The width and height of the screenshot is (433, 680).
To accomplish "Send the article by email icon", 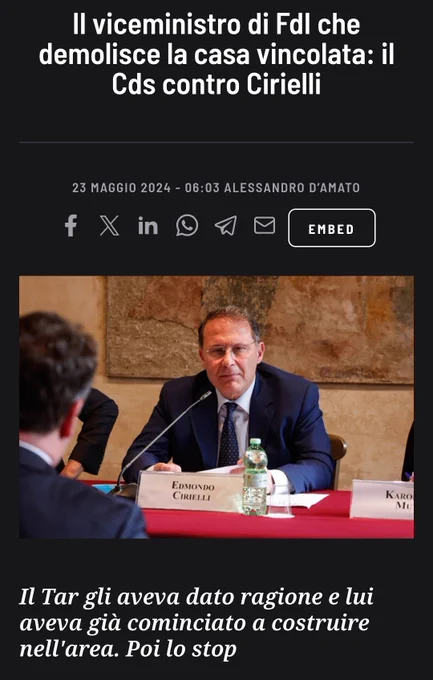I will coord(264,226).
